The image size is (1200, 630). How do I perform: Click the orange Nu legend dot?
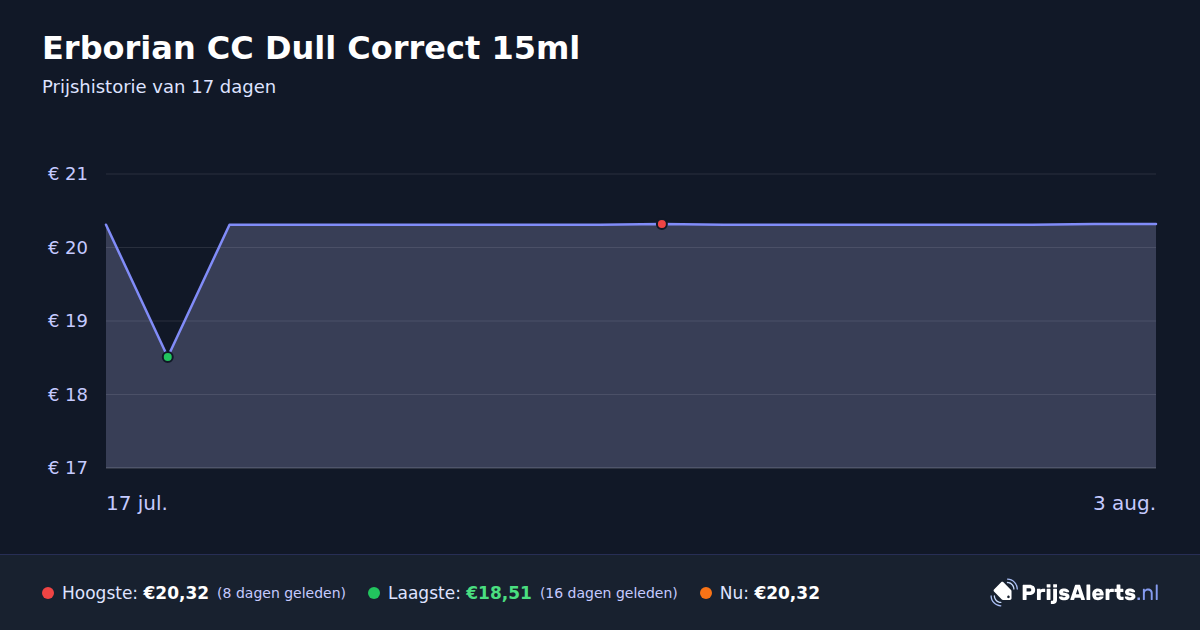tap(706, 593)
